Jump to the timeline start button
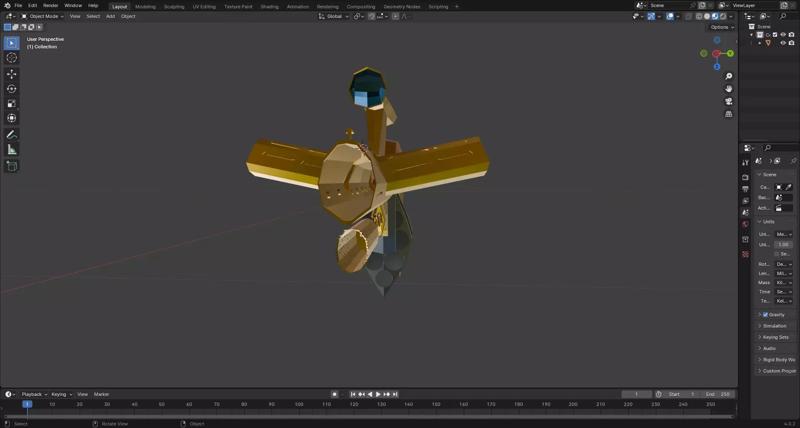The height and width of the screenshot is (428, 800). [353, 394]
